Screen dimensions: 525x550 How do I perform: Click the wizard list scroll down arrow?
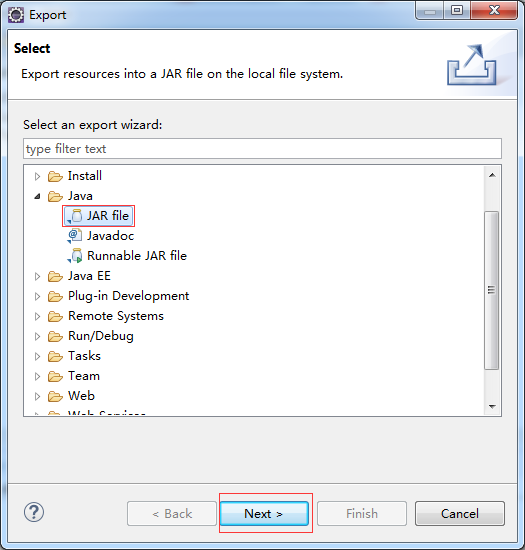click(x=492, y=407)
